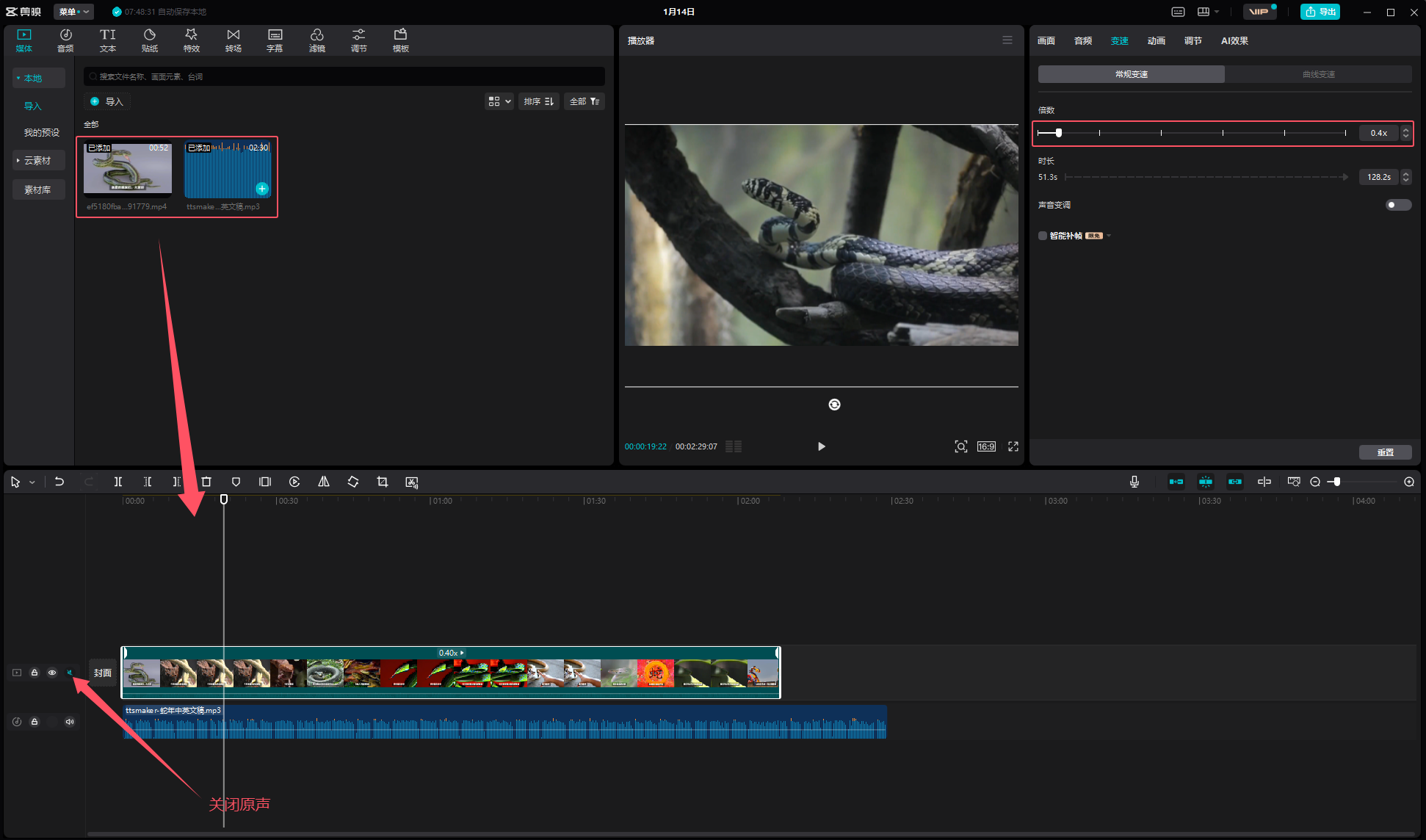Click the 16:9 aspect ratio icon
This screenshot has height=840, width=1426.
(986, 446)
